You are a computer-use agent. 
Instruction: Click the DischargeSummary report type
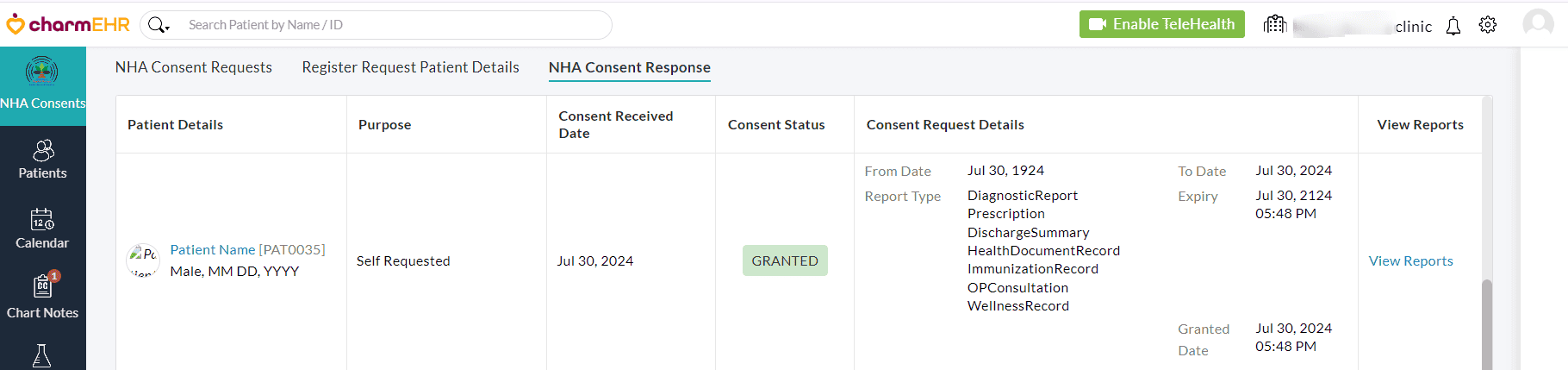point(1029,232)
